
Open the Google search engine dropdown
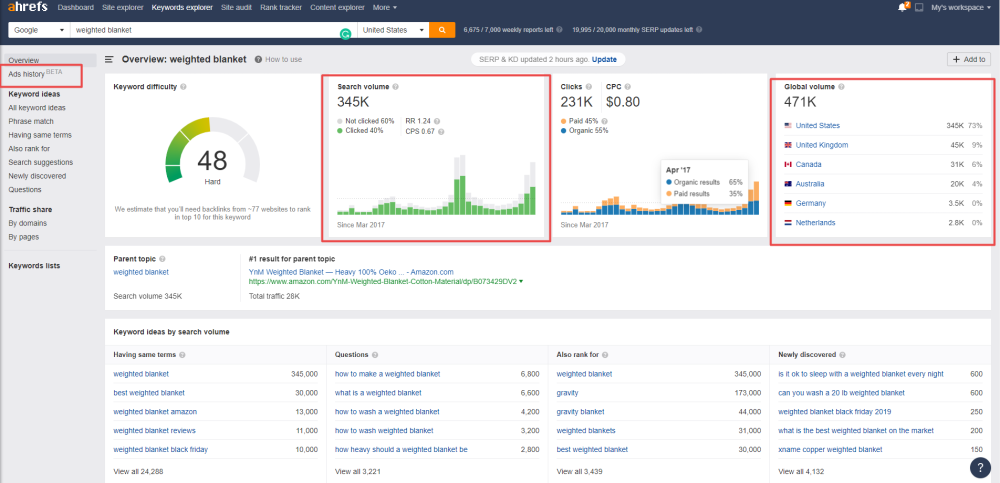(x=35, y=30)
